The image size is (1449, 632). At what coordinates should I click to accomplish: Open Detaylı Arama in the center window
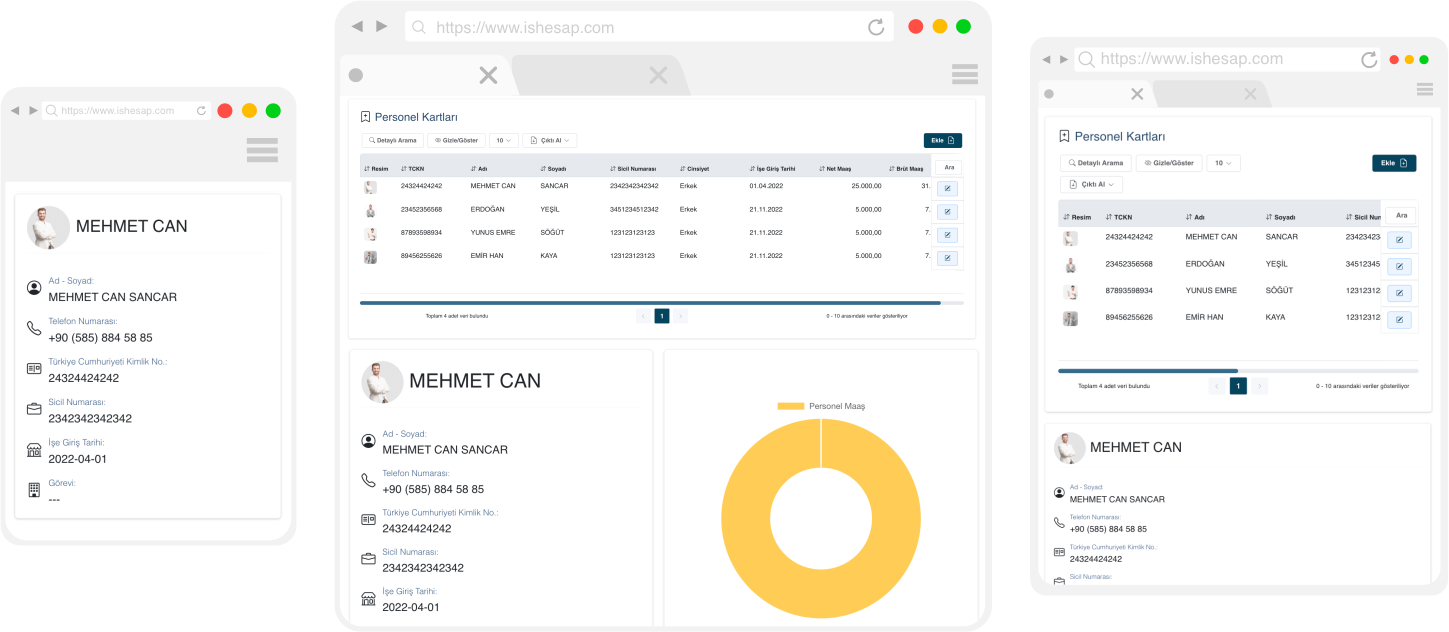[393, 141]
